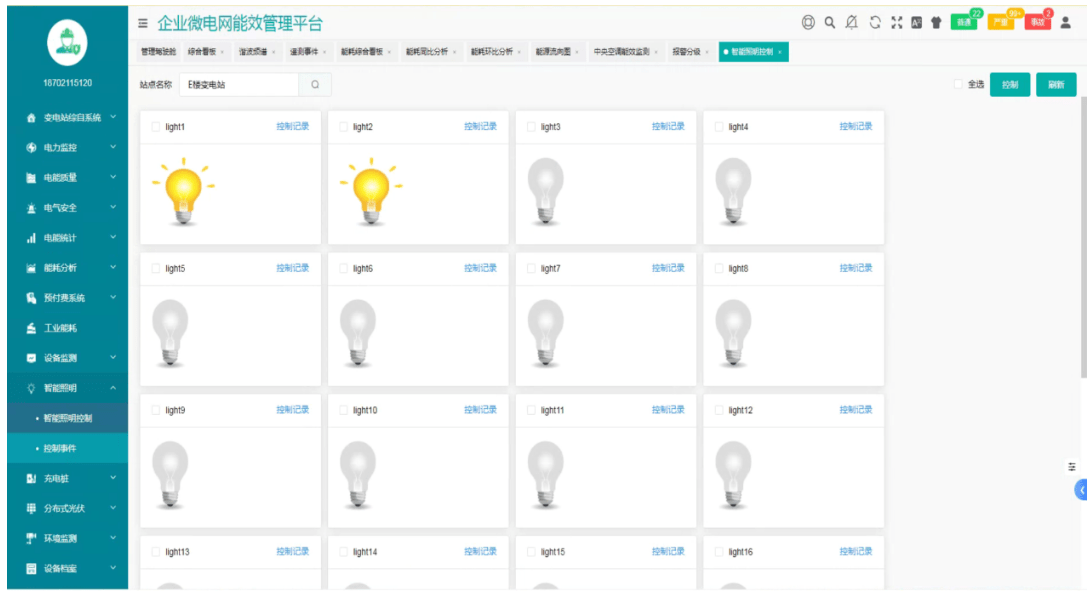Toggle fullscreen with the expand icon

[x=897, y=23]
